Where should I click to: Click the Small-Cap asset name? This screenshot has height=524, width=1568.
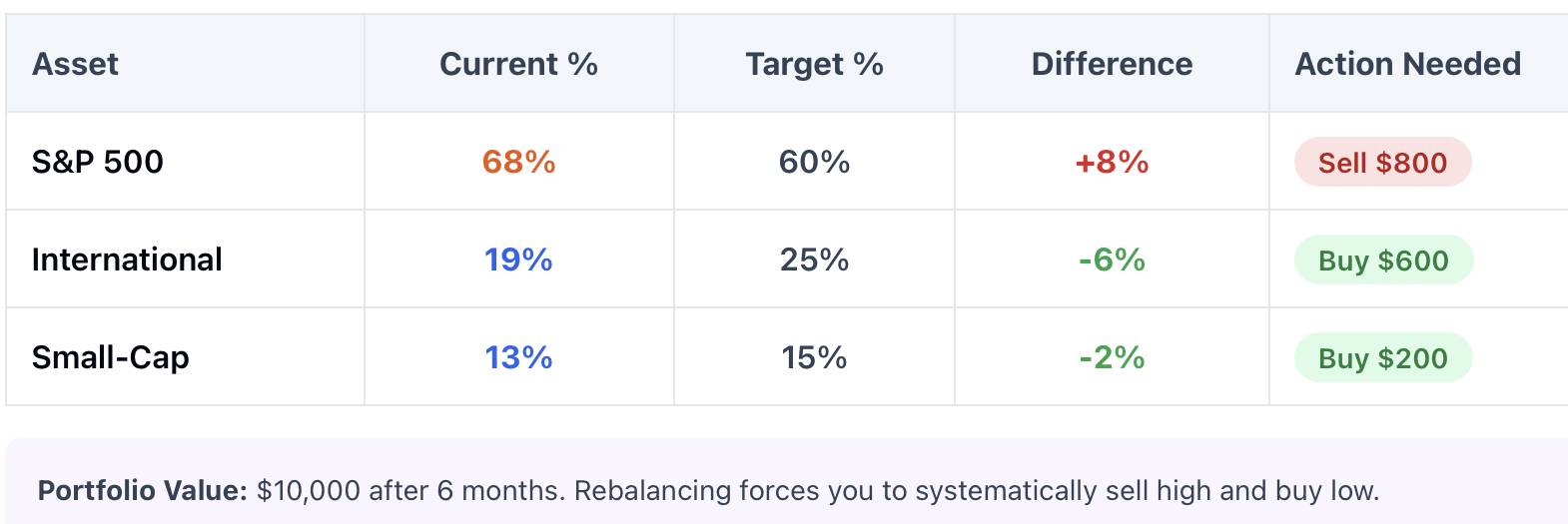(x=110, y=357)
